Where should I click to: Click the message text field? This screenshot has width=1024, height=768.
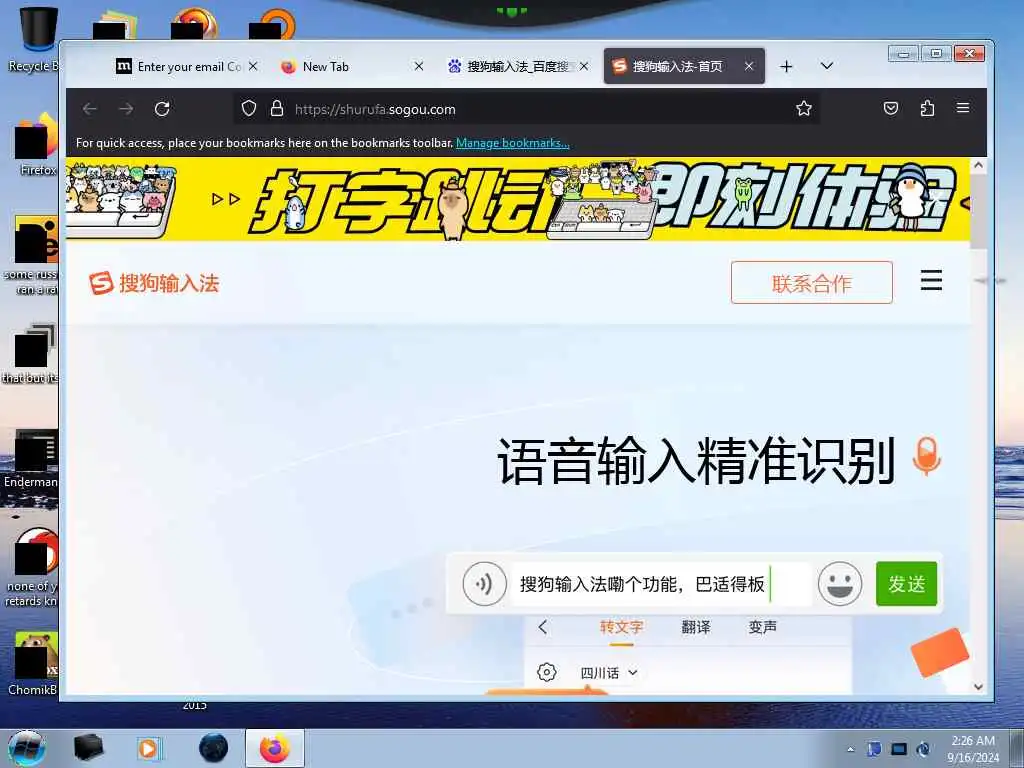(661, 584)
